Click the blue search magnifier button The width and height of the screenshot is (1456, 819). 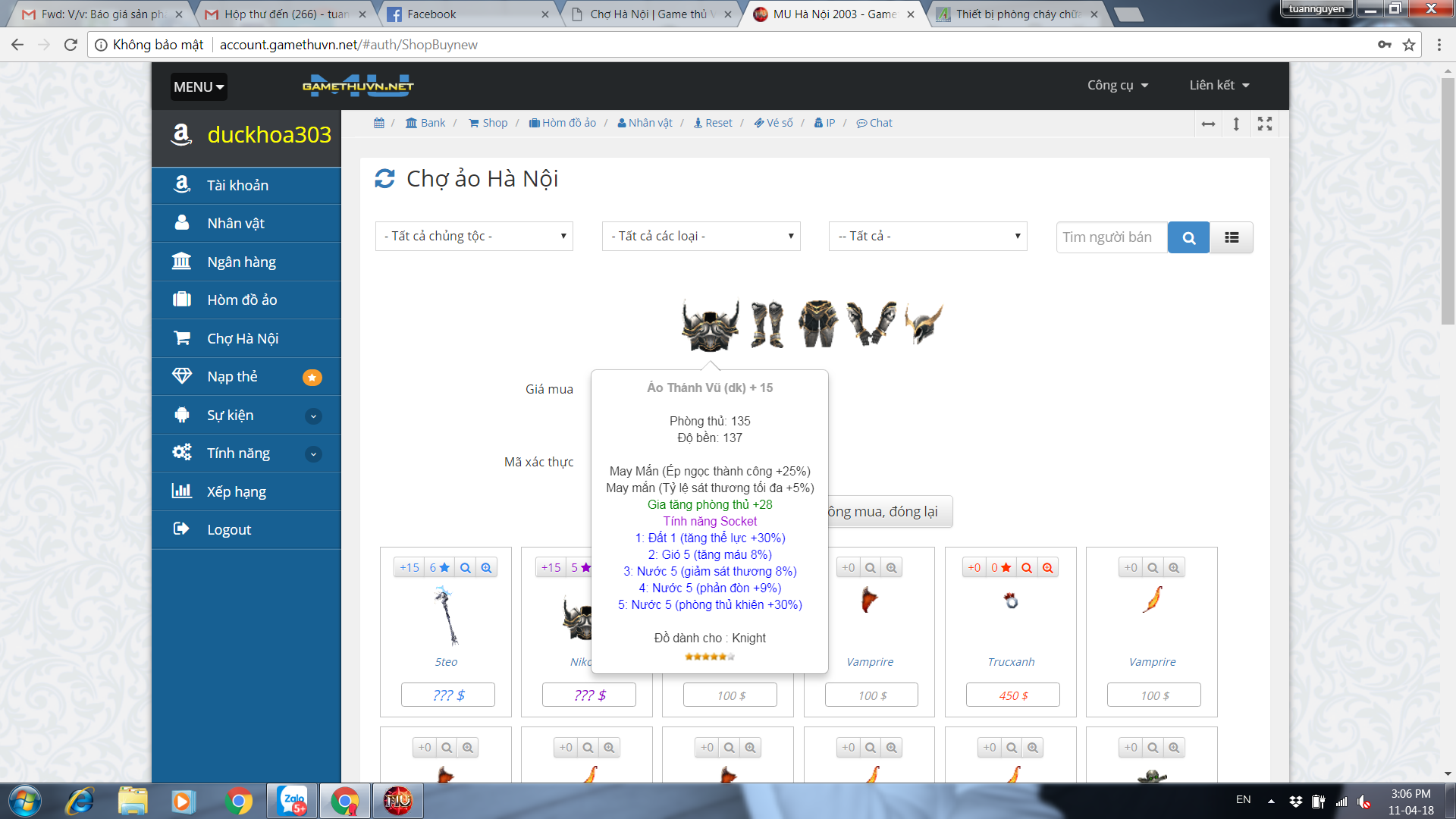1188,237
